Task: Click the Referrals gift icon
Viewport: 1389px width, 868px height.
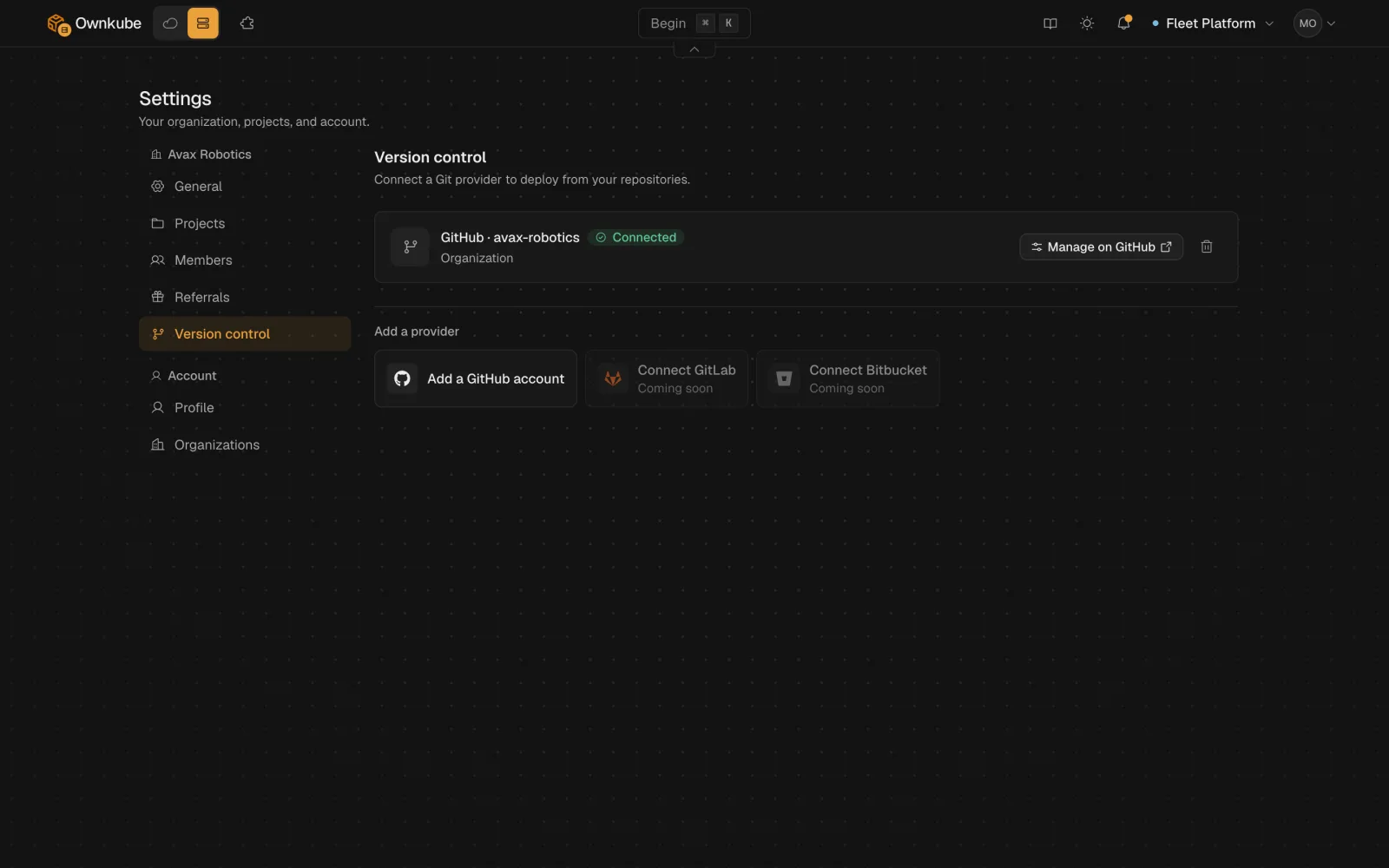Action: 157,297
